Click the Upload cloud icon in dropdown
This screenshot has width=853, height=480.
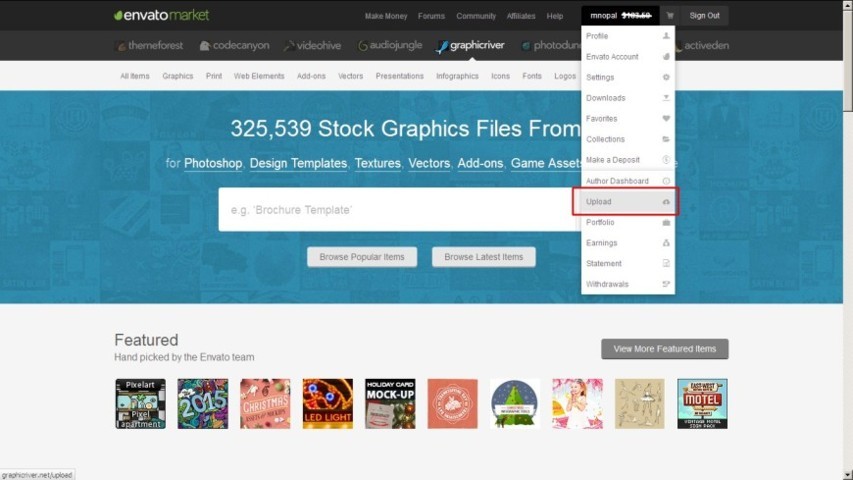click(666, 202)
